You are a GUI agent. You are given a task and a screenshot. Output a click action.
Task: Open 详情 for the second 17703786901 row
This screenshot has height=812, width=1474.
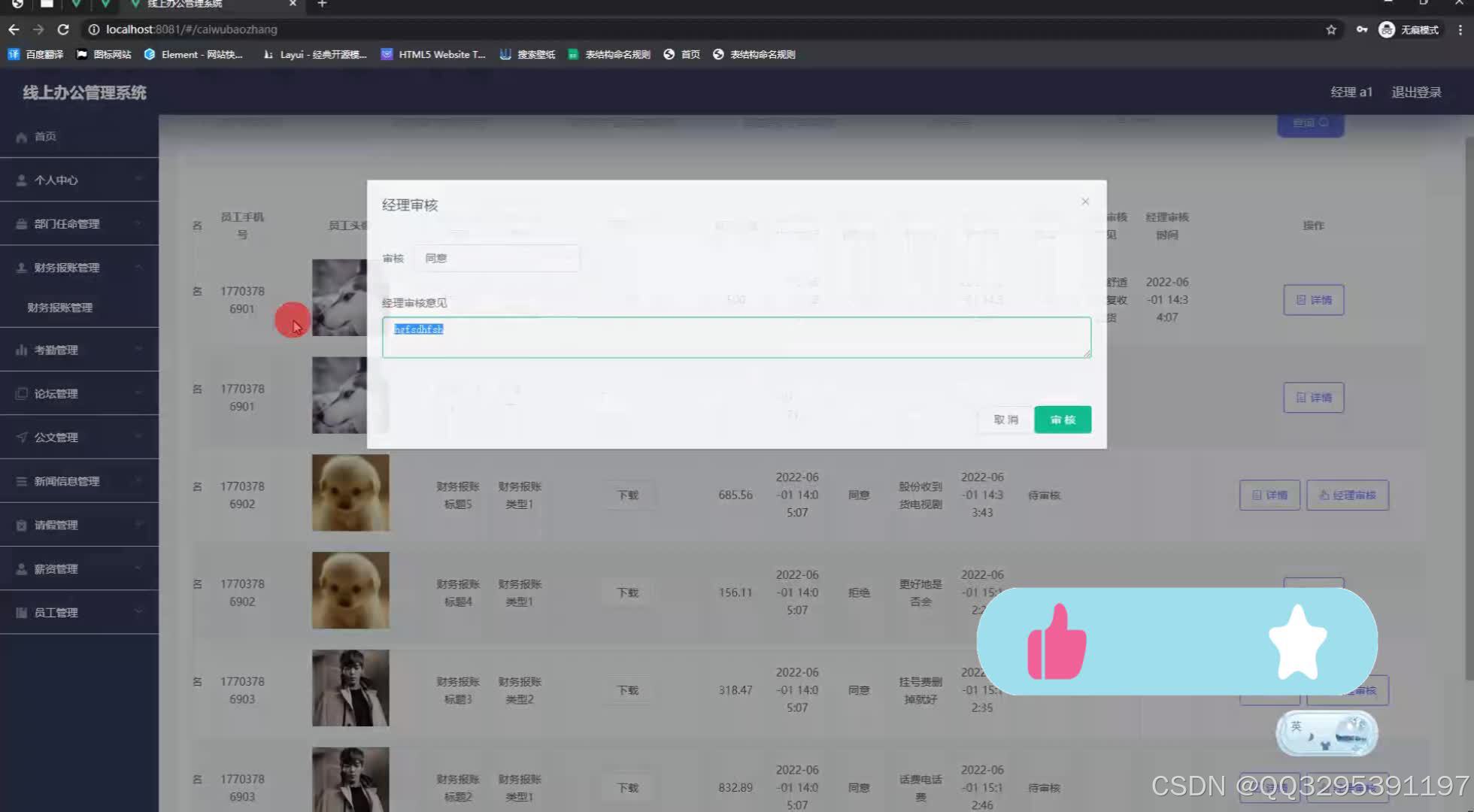click(1314, 398)
